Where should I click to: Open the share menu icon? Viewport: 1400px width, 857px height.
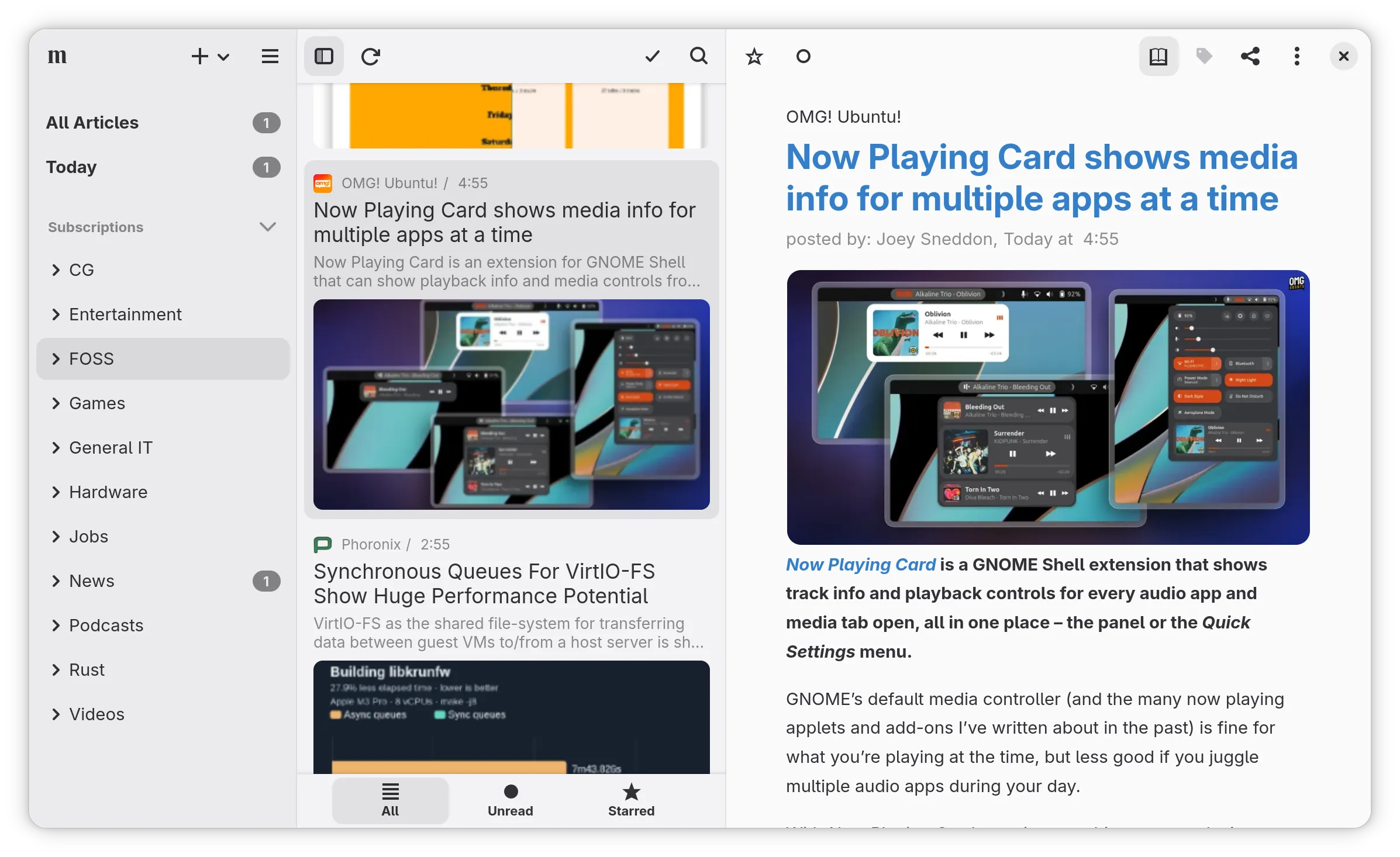(x=1250, y=57)
